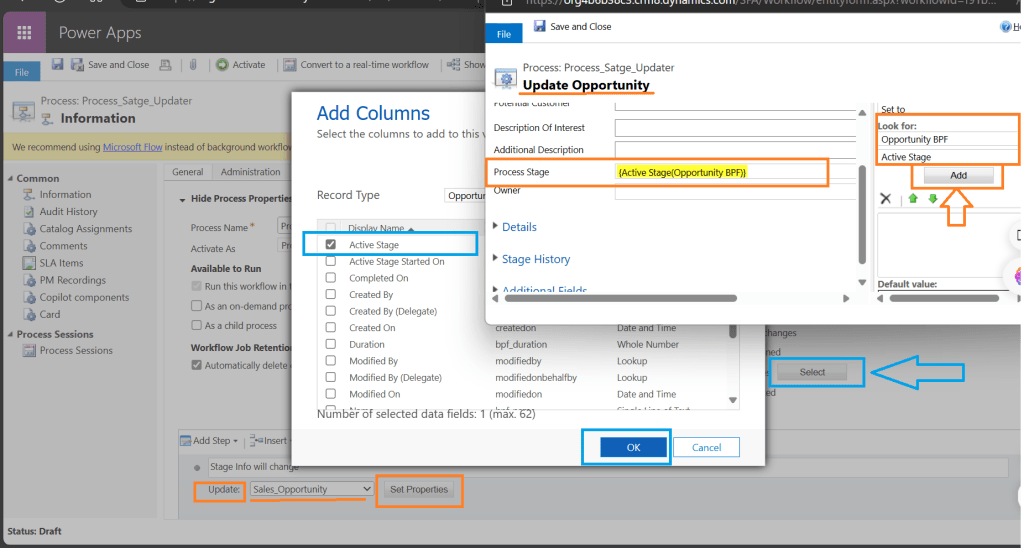
Task: Open the Active Stage field dropdown
Action: [x=948, y=157]
